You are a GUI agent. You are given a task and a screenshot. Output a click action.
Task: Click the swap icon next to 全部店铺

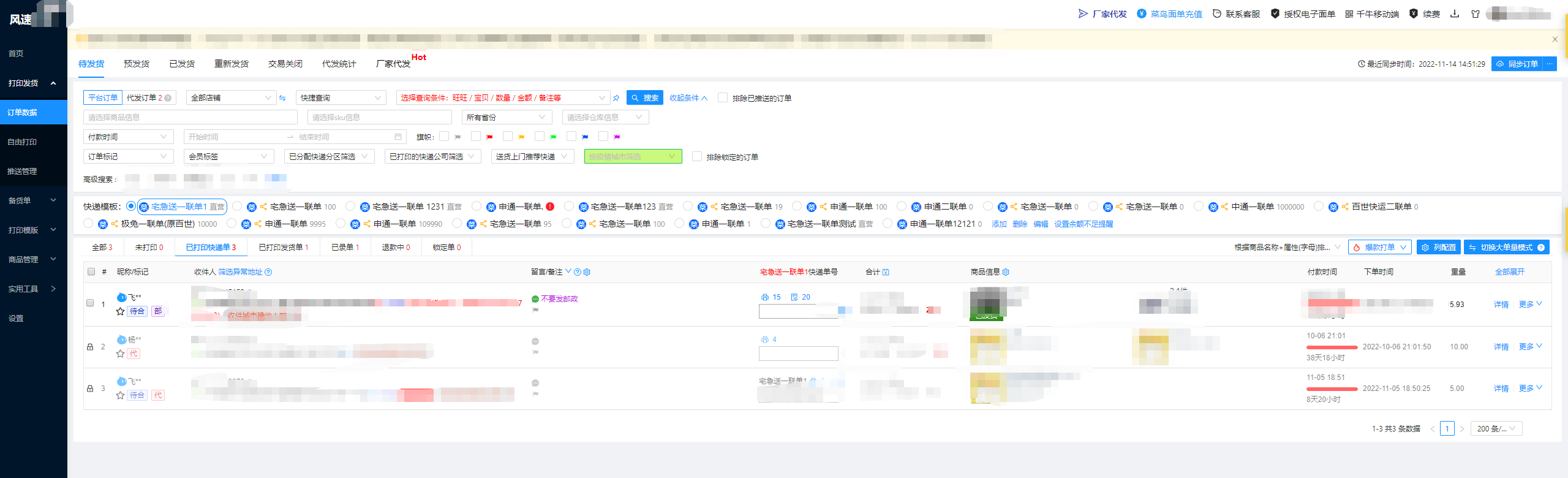282,98
